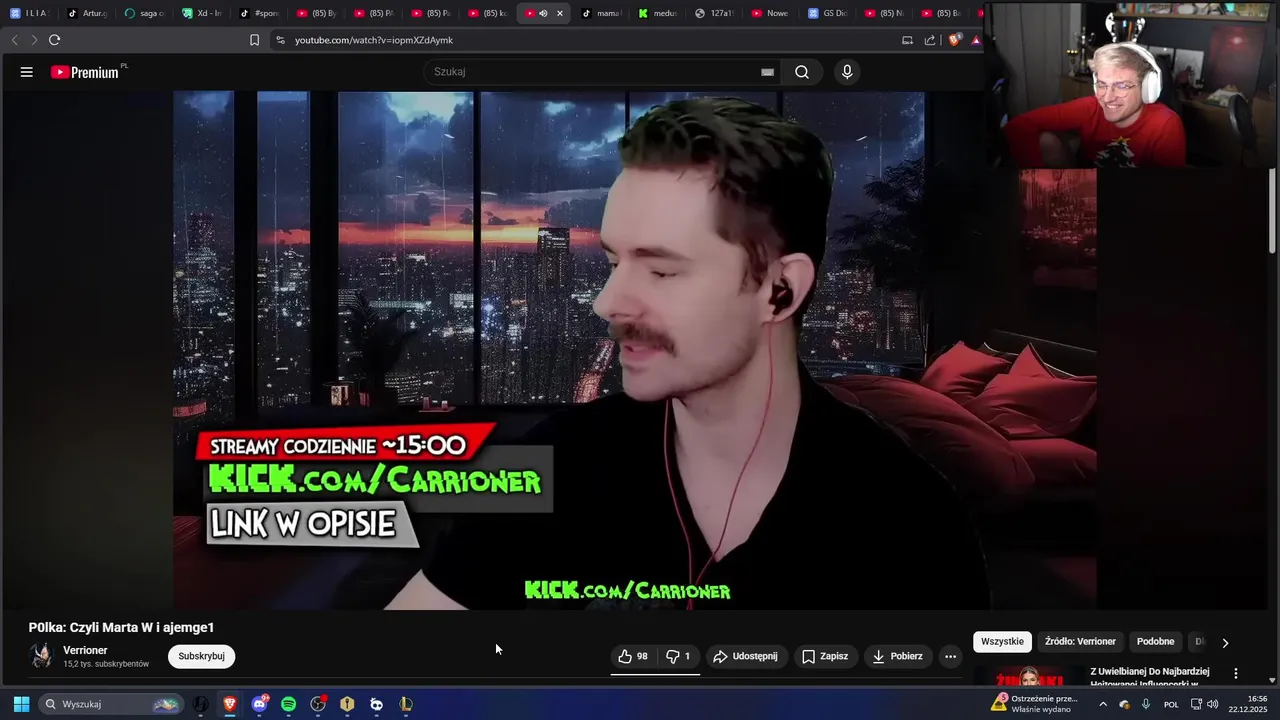Switch to the 'Nowe' YouTube browser tab

(771, 13)
